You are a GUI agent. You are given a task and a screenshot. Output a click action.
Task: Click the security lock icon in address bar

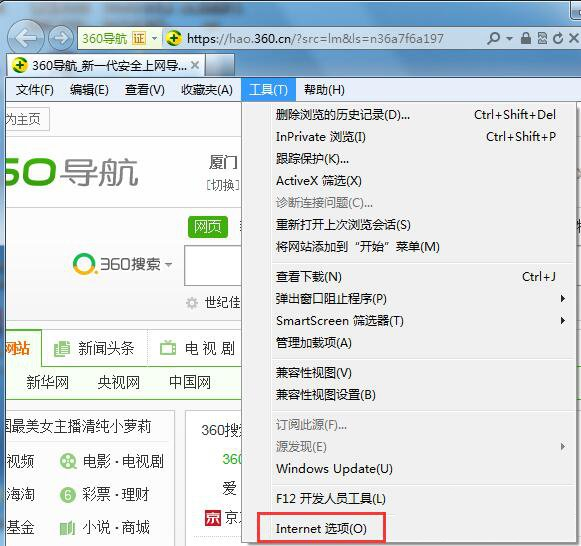[x=525, y=38]
